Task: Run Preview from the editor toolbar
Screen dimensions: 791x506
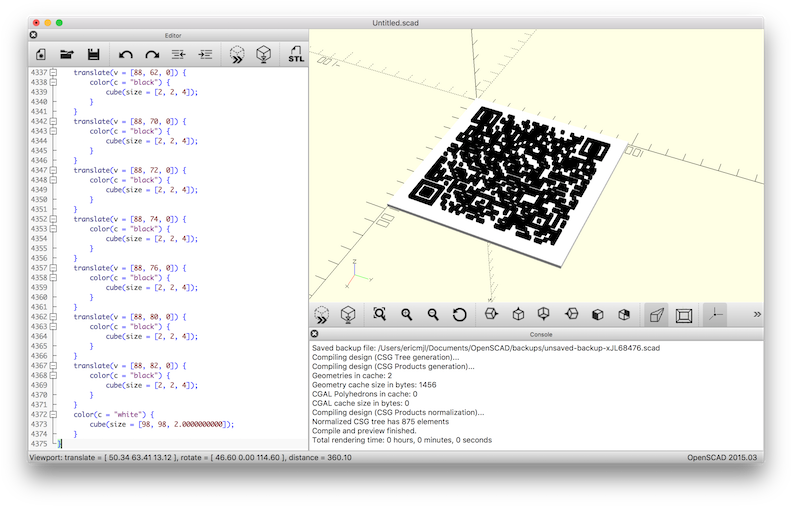Action: tap(237, 54)
